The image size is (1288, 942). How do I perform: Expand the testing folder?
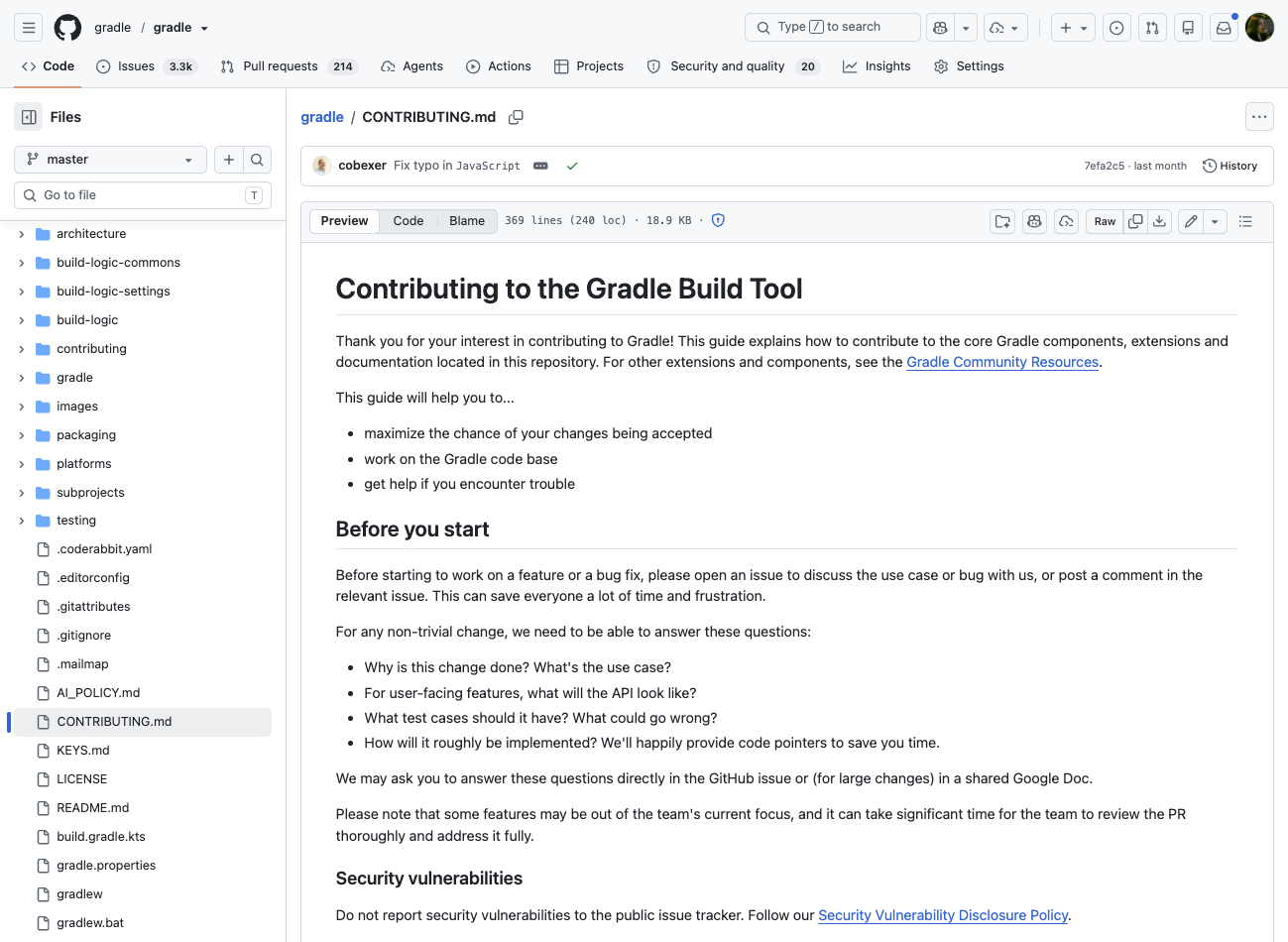pos(22,521)
